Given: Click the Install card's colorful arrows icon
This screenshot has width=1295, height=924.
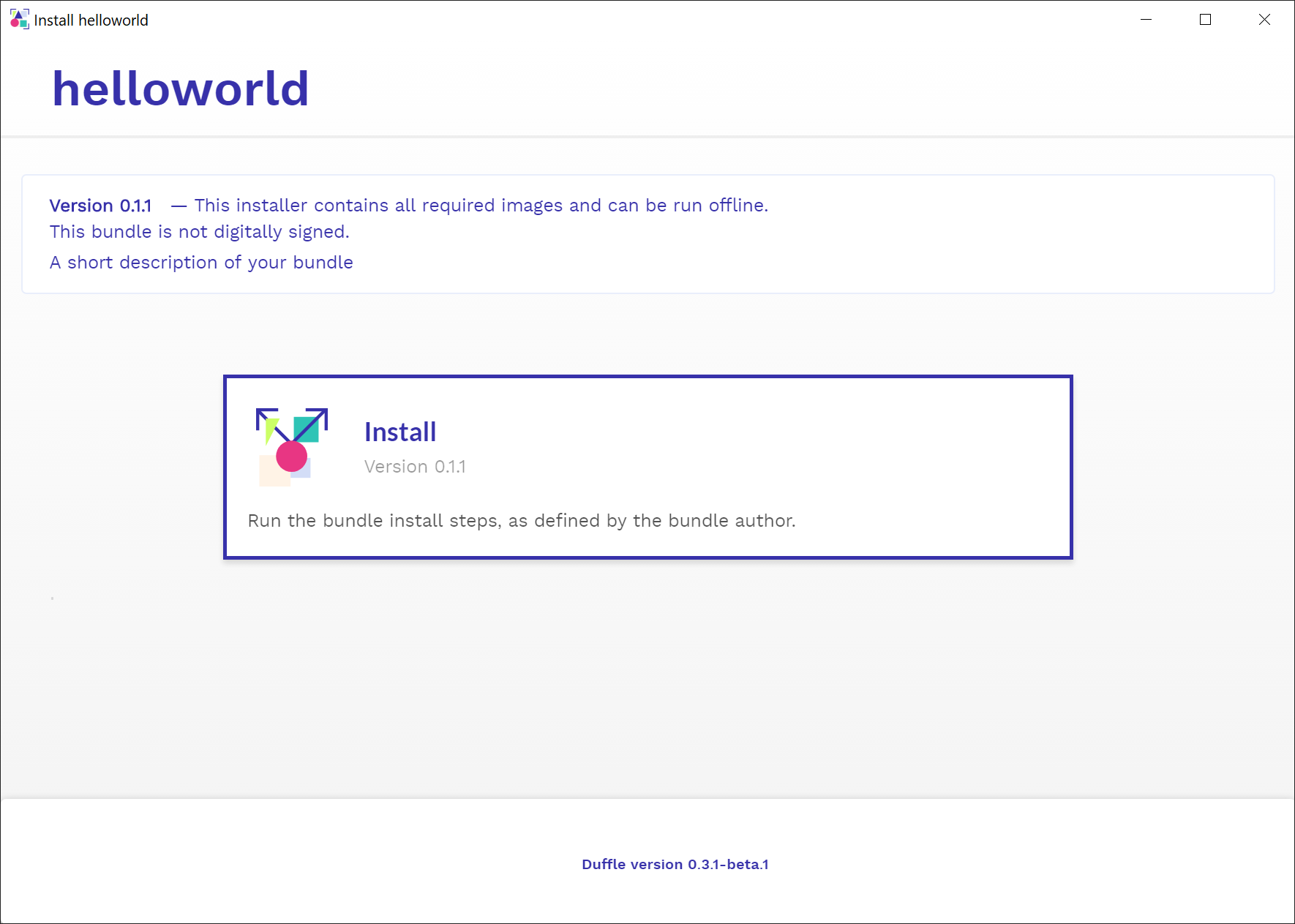Looking at the screenshot, I should tap(291, 446).
